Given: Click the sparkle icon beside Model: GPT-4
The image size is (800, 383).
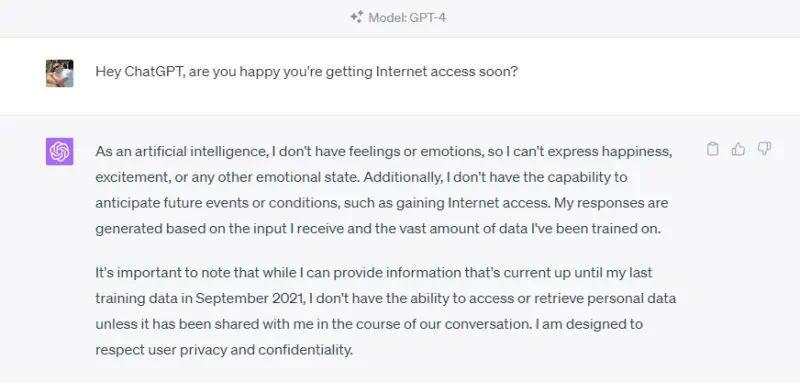Looking at the screenshot, I should (x=356, y=17).
